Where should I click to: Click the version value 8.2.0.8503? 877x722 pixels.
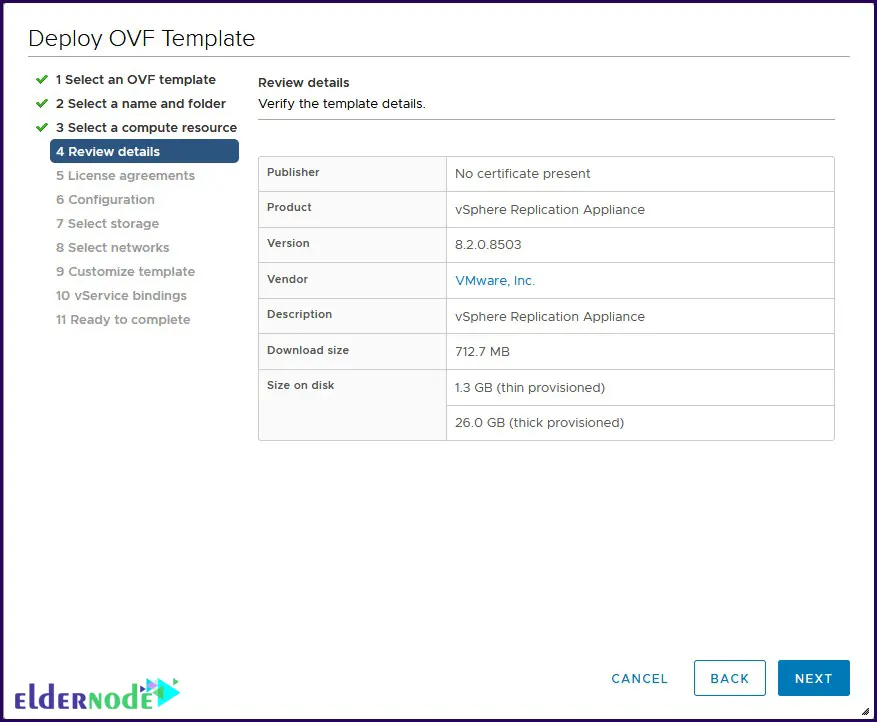pos(488,245)
